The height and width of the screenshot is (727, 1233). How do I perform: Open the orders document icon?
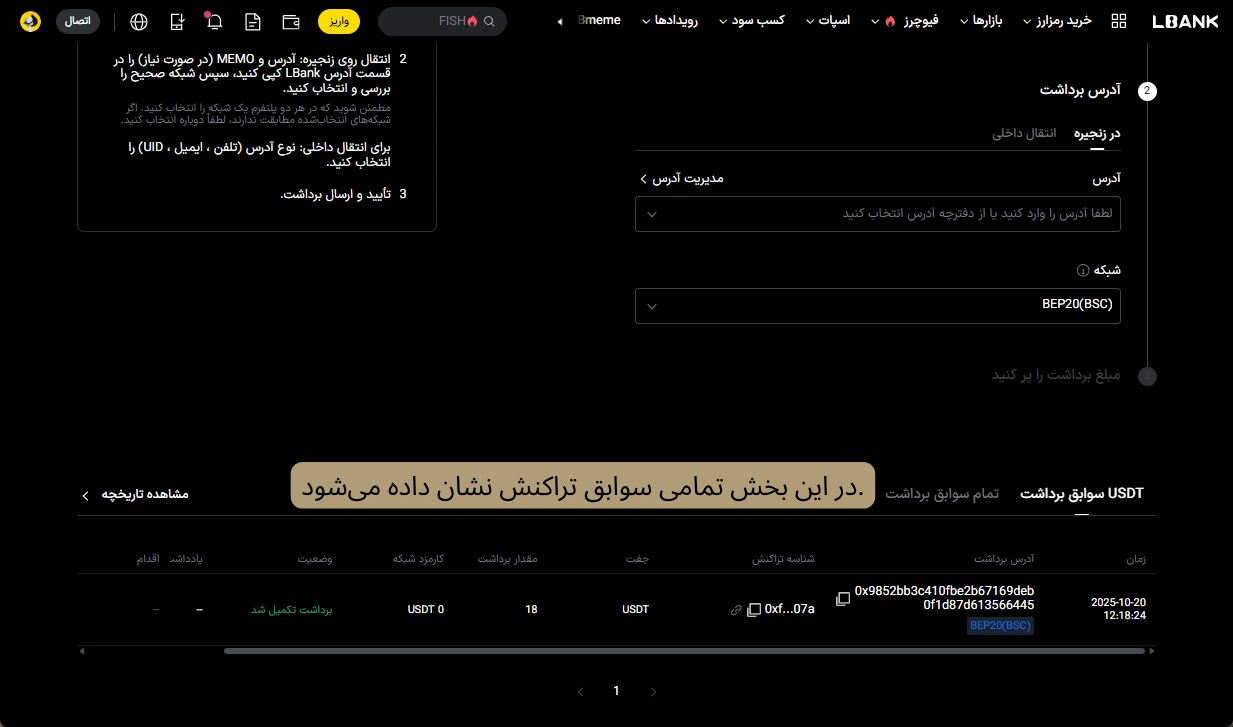[x=253, y=21]
